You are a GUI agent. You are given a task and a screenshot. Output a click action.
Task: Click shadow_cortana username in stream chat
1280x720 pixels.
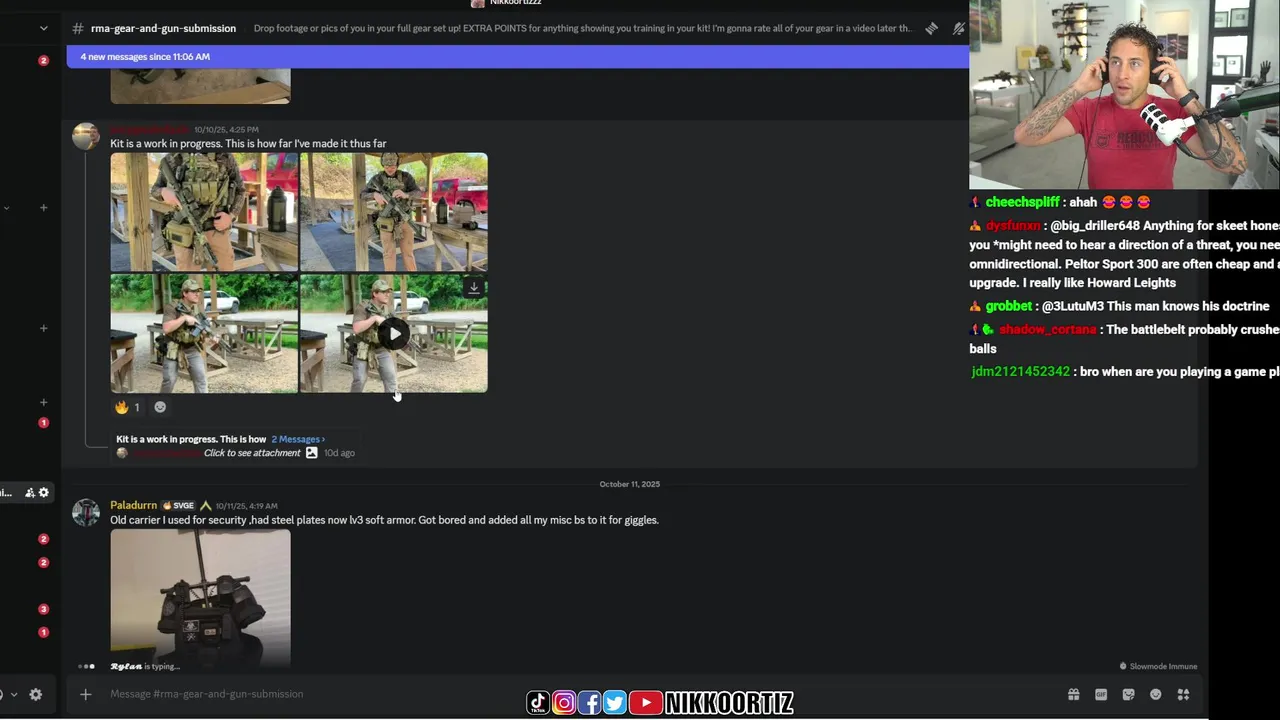pos(1048,330)
